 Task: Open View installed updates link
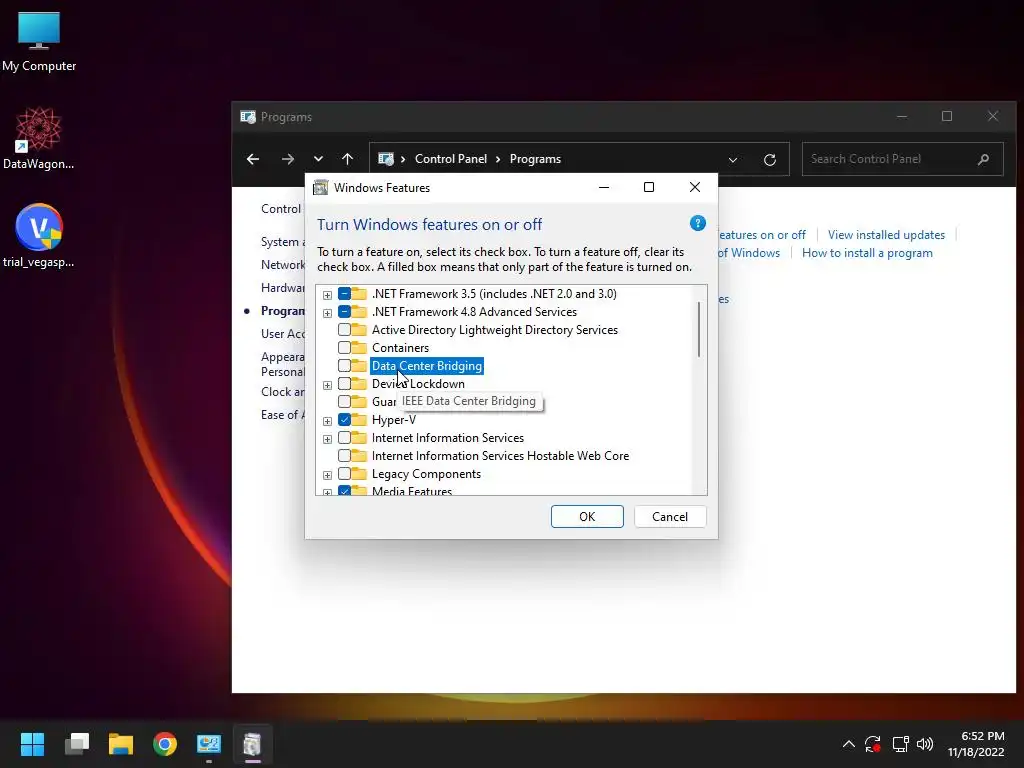[x=886, y=234]
